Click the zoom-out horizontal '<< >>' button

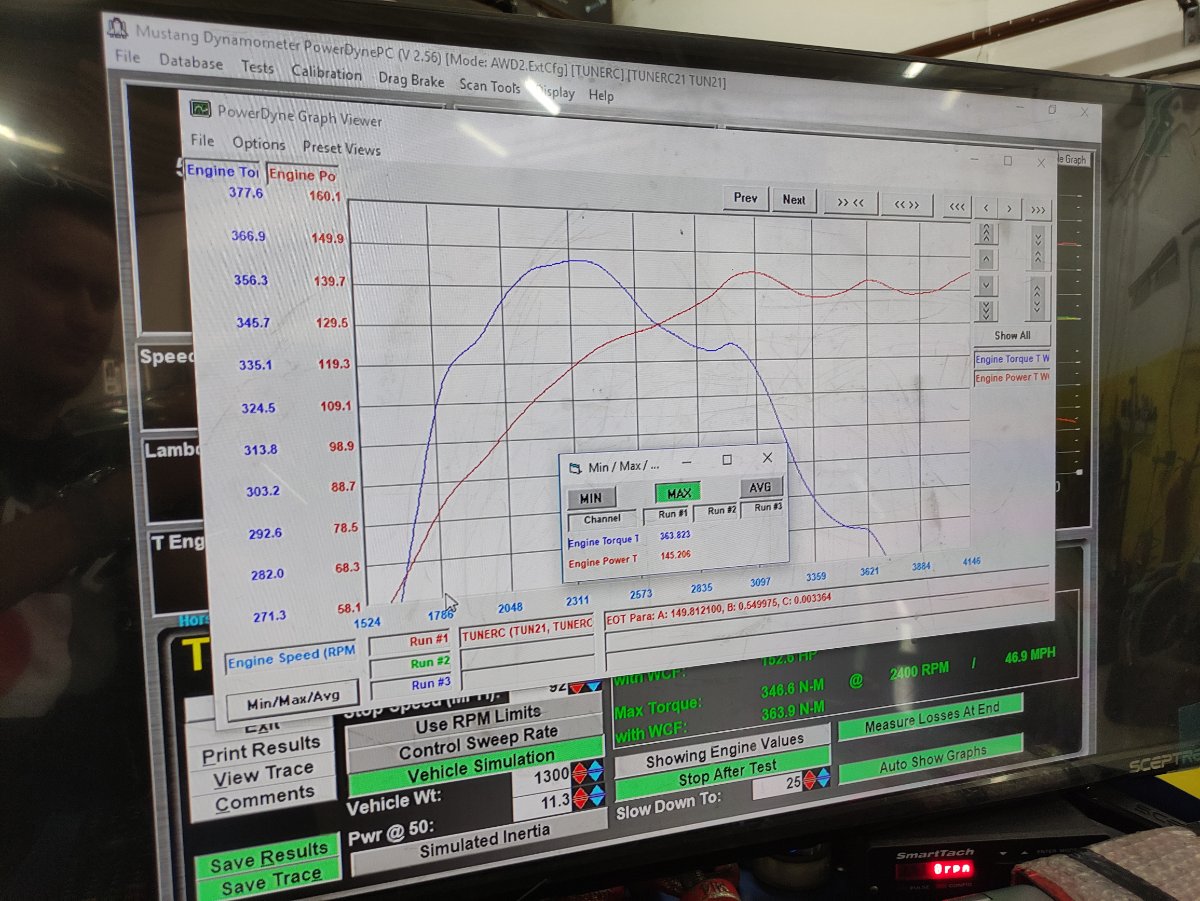[907, 205]
